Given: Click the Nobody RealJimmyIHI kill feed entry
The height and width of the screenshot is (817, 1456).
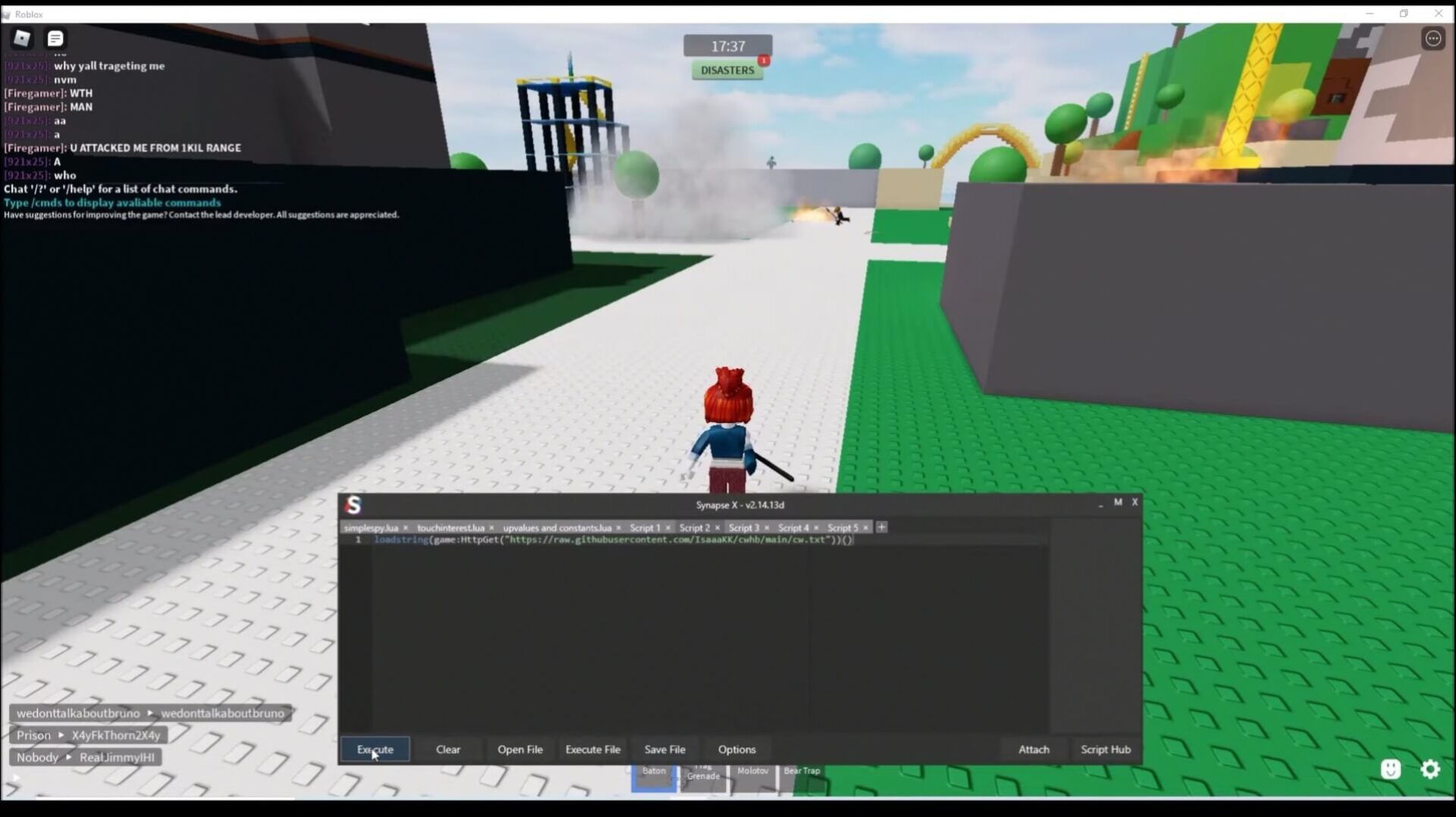Looking at the screenshot, I should [86, 757].
